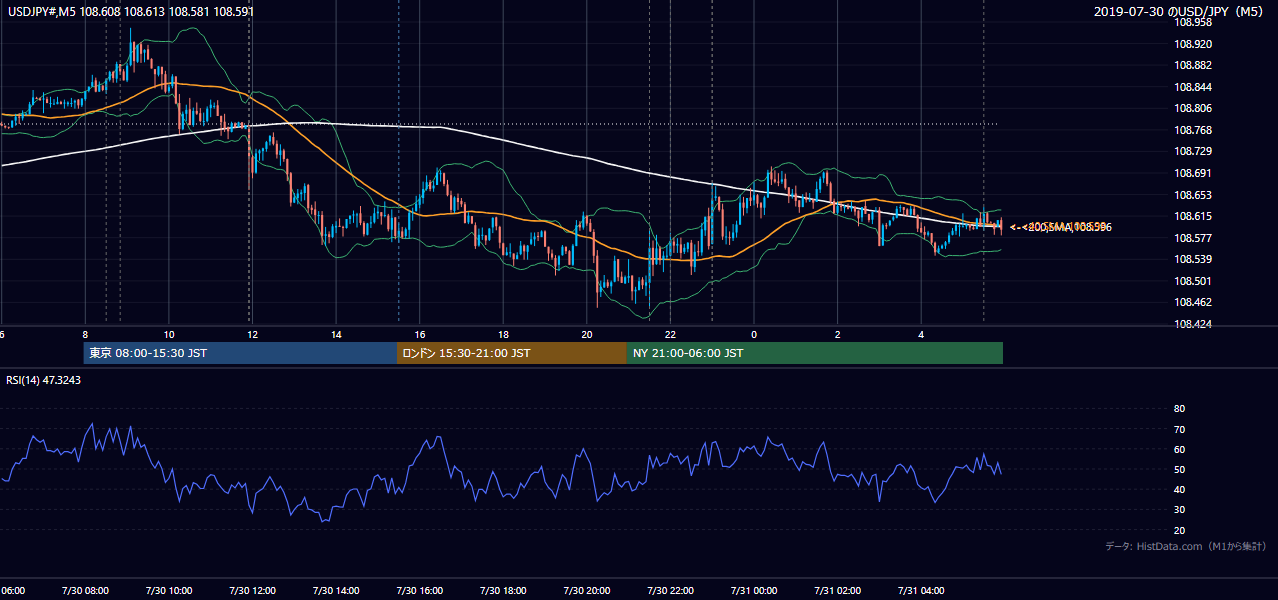Click the 7/31 02:00 bottom time label
1278x600 pixels.
tap(838, 590)
